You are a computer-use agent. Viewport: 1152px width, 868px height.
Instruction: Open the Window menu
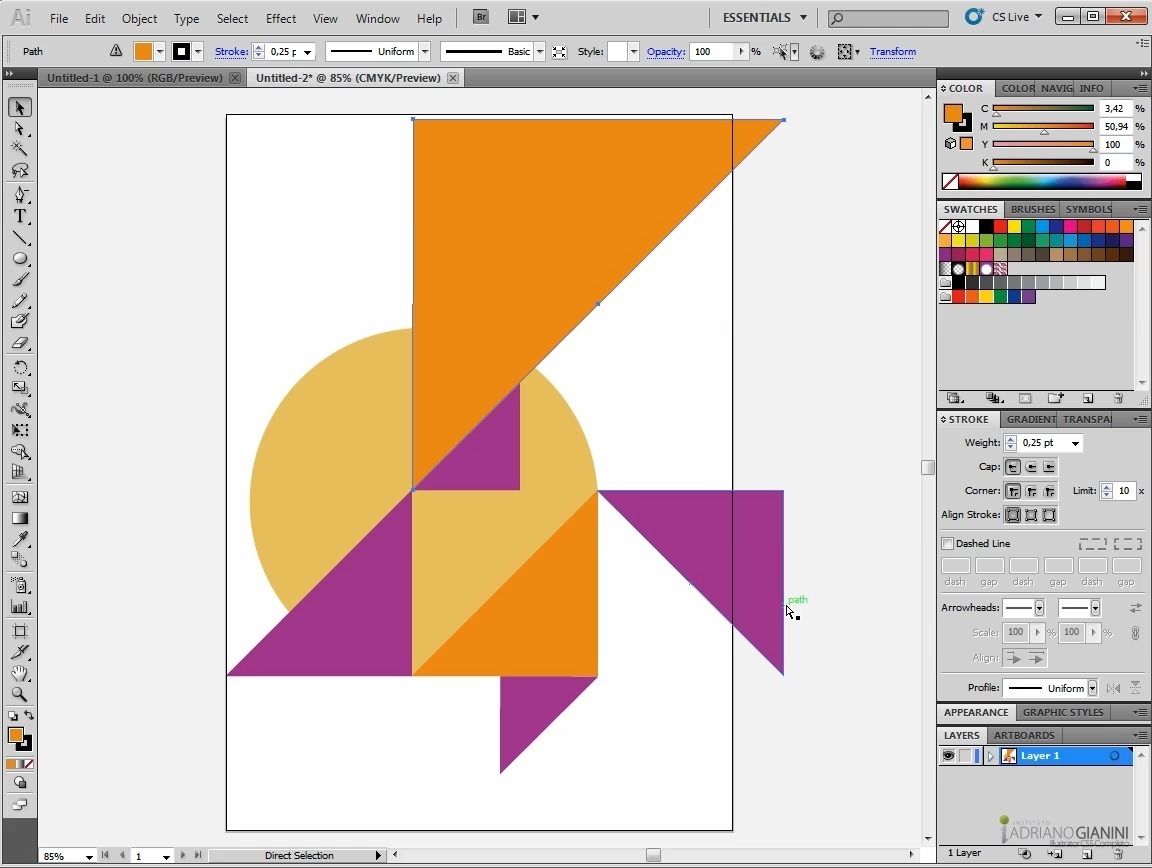pyautogui.click(x=378, y=18)
